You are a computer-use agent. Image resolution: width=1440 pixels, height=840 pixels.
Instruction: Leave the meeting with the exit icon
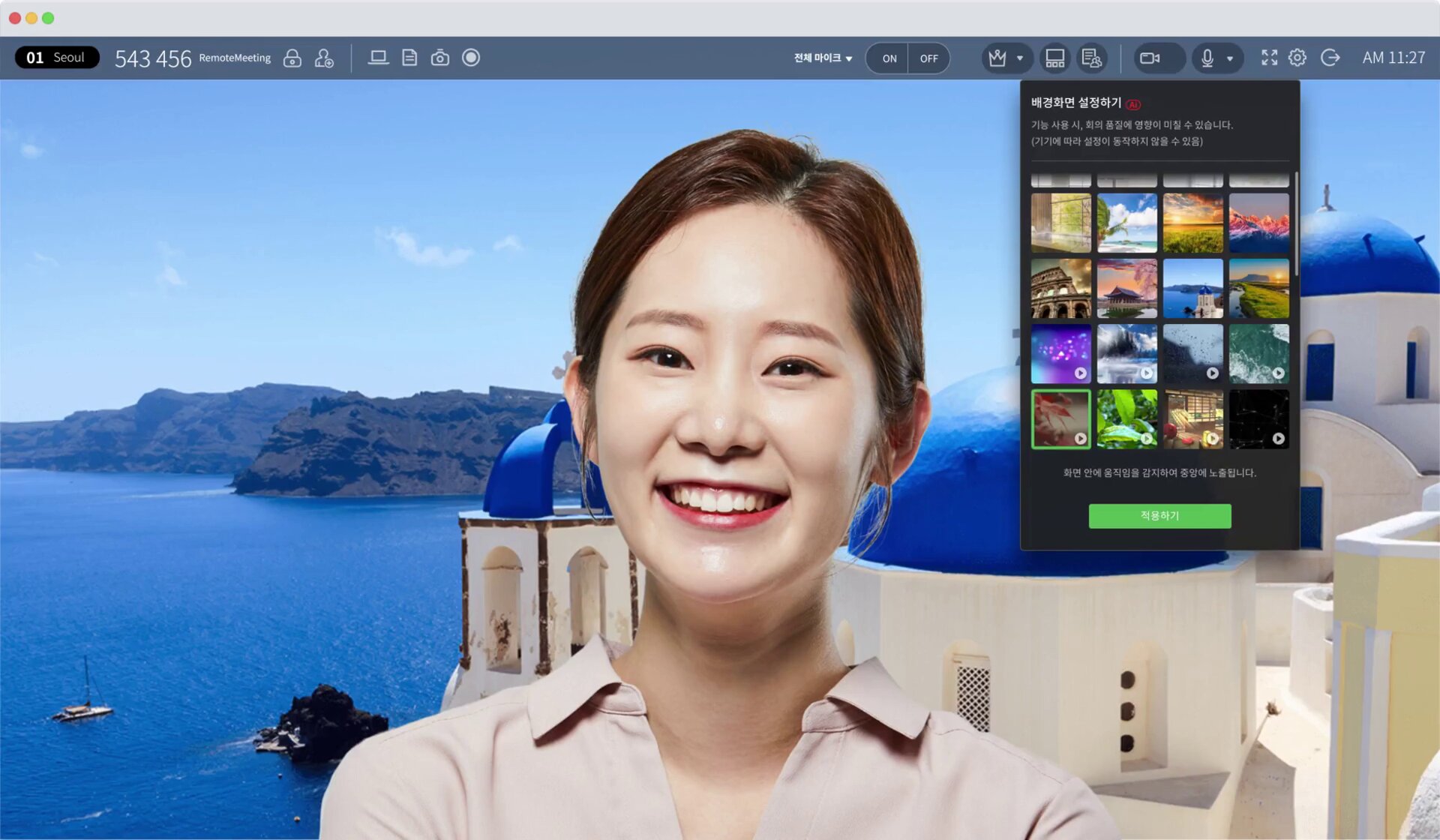tap(1330, 57)
